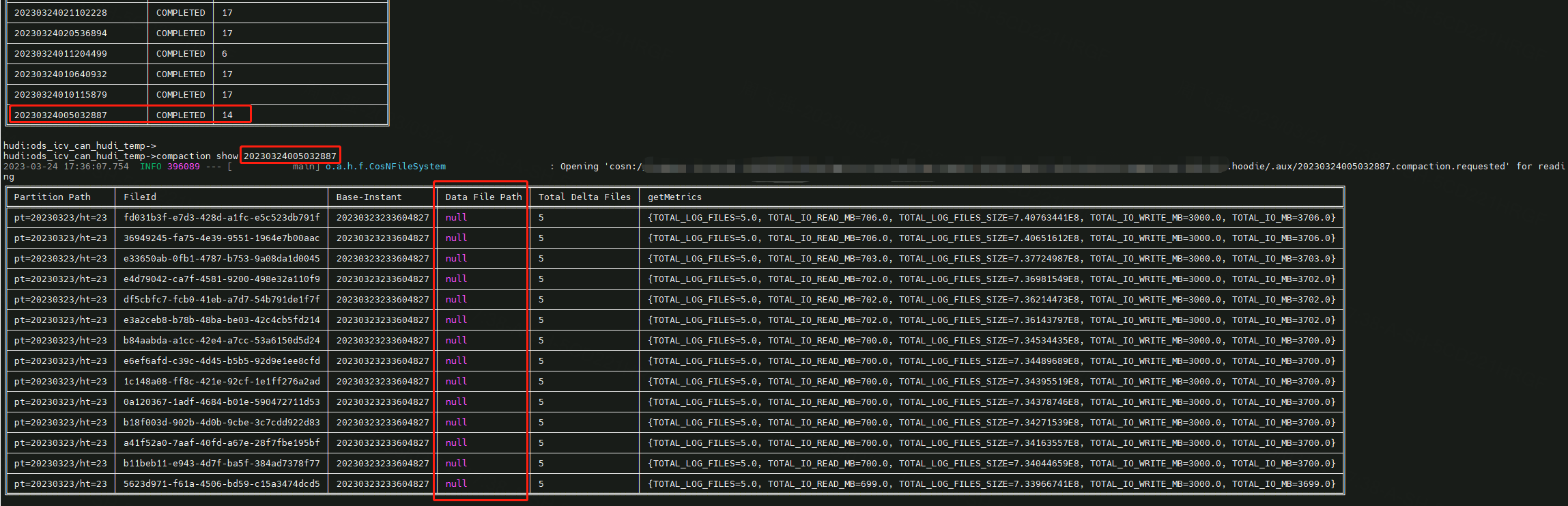
Task: Click the "Data File Path" column header
Action: point(484,197)
